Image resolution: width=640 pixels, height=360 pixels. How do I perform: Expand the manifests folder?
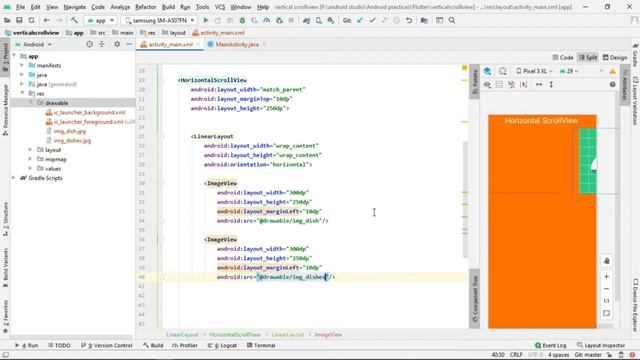22,65
